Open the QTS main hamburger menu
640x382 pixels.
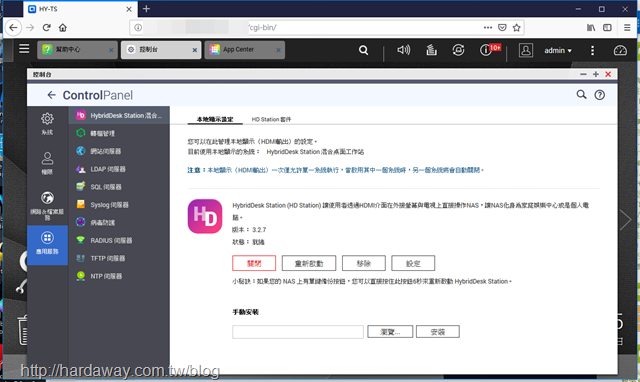[x=24, y=49]
